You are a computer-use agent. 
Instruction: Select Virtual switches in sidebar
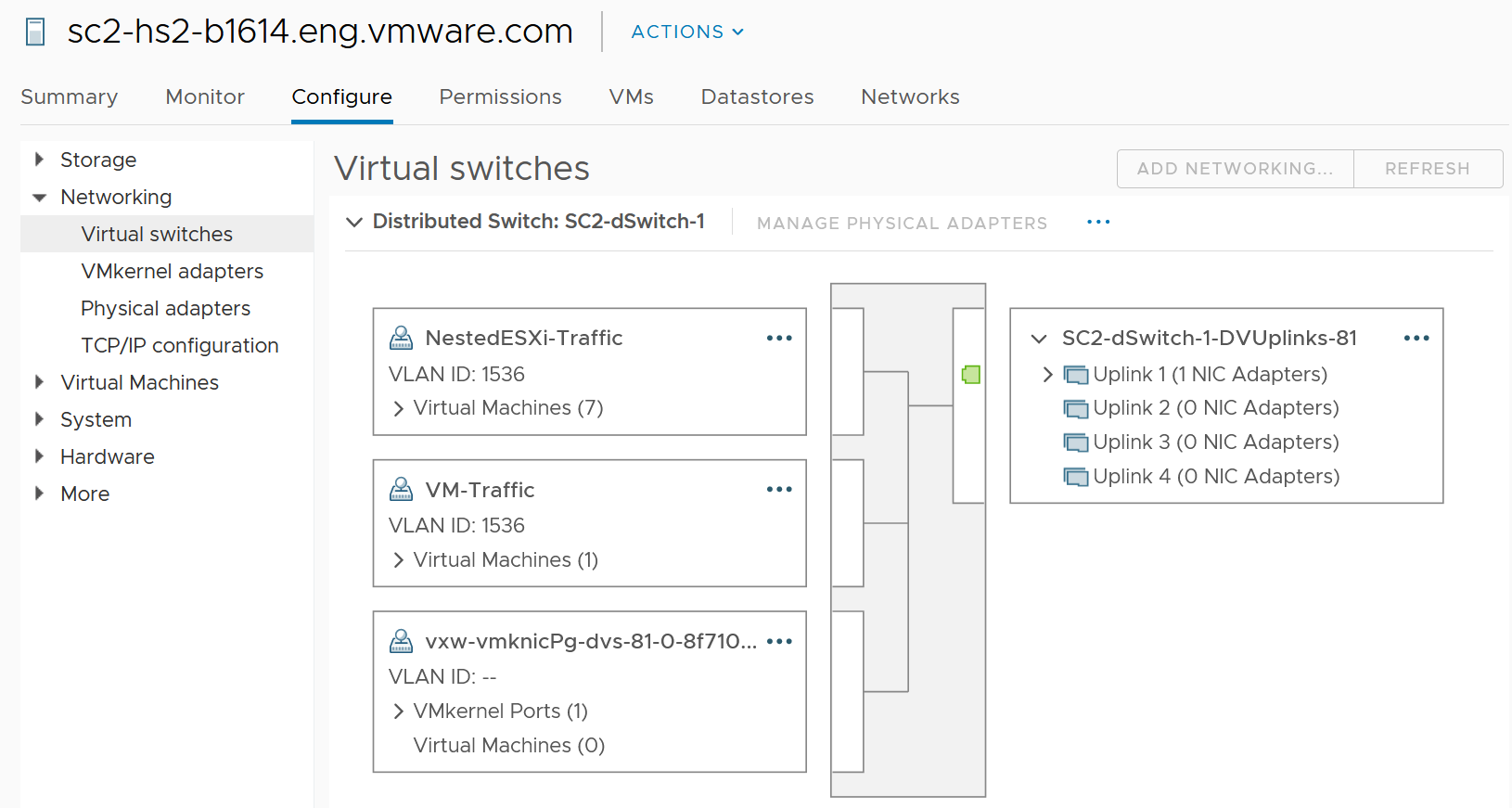coord(167,234)
